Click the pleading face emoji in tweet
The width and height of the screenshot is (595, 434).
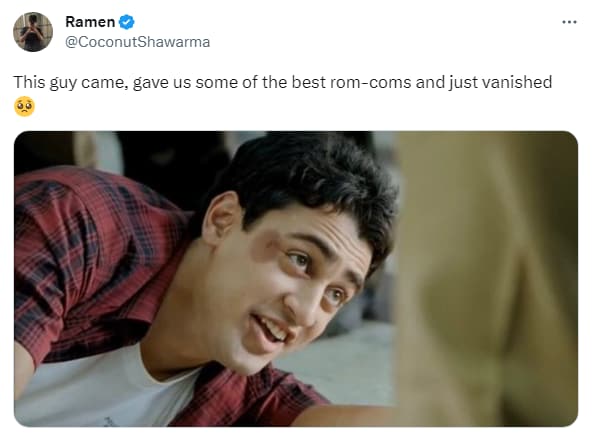point(24,107)
